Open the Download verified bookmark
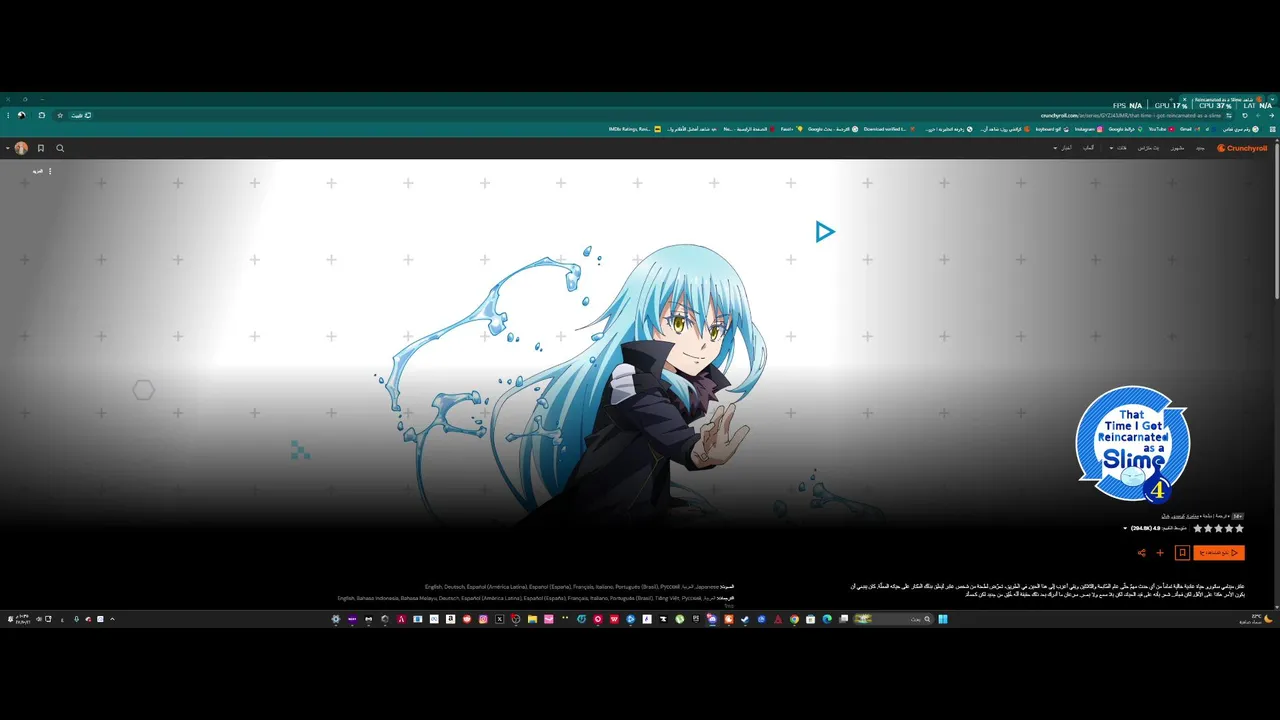Screen dimensions: 1280x720 pyautogui.click(x=890, y=129)
